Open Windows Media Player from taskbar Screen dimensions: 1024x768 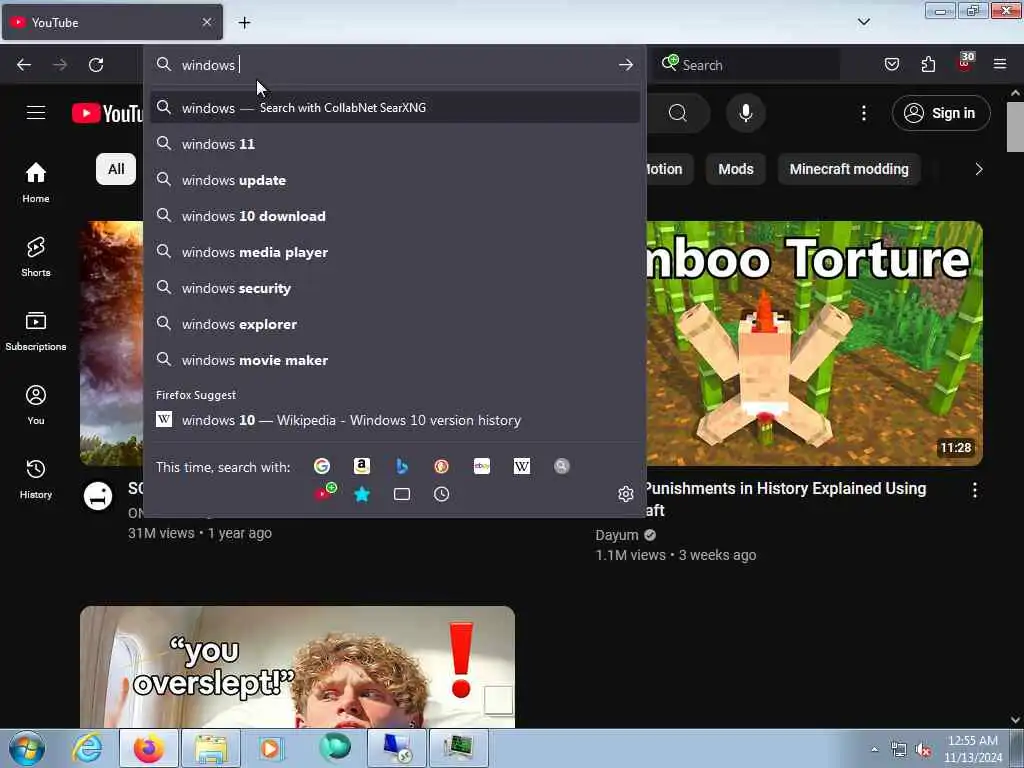point(270,748)
